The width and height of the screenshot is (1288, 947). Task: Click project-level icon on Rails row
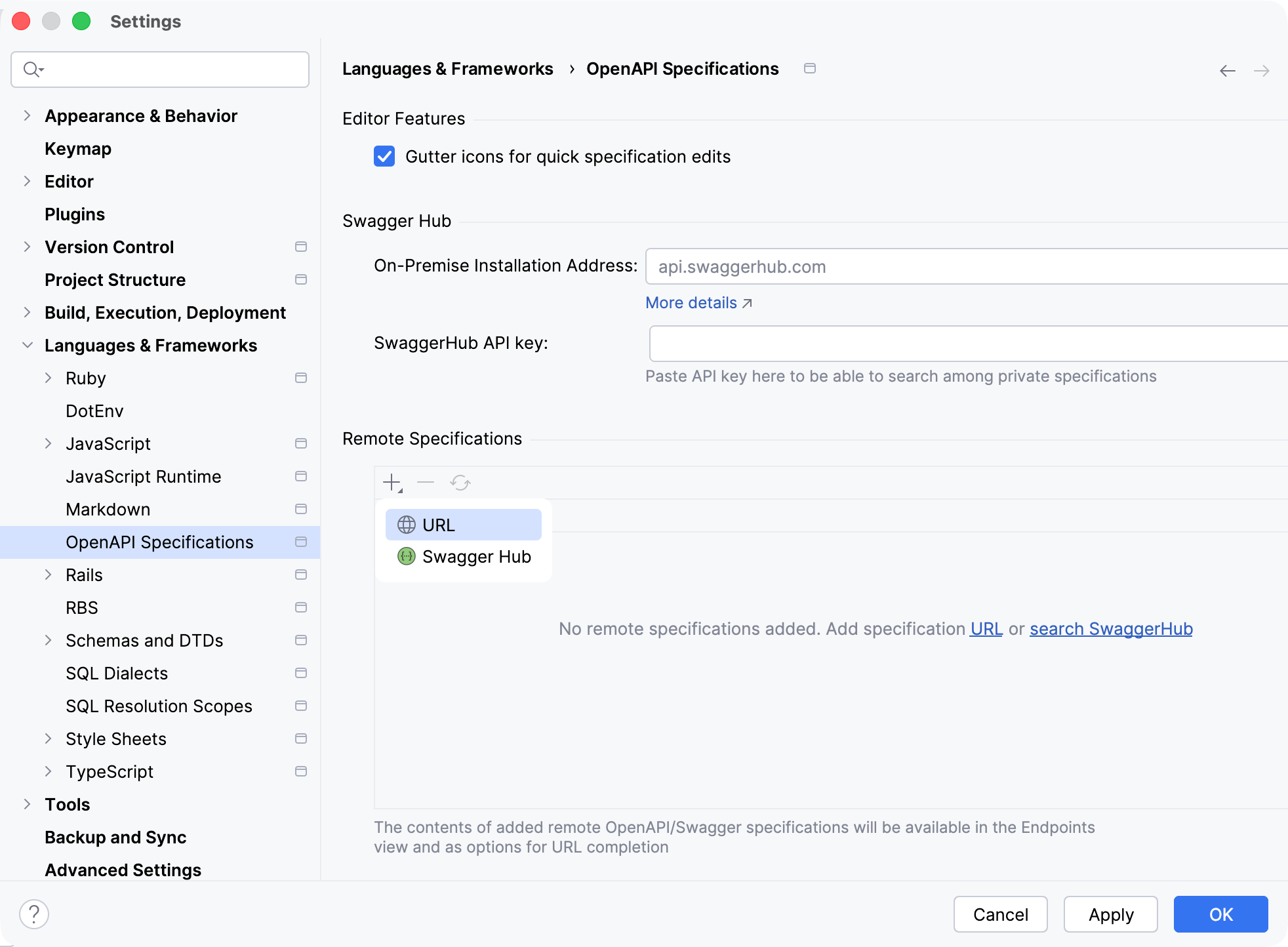click(301, 574)
